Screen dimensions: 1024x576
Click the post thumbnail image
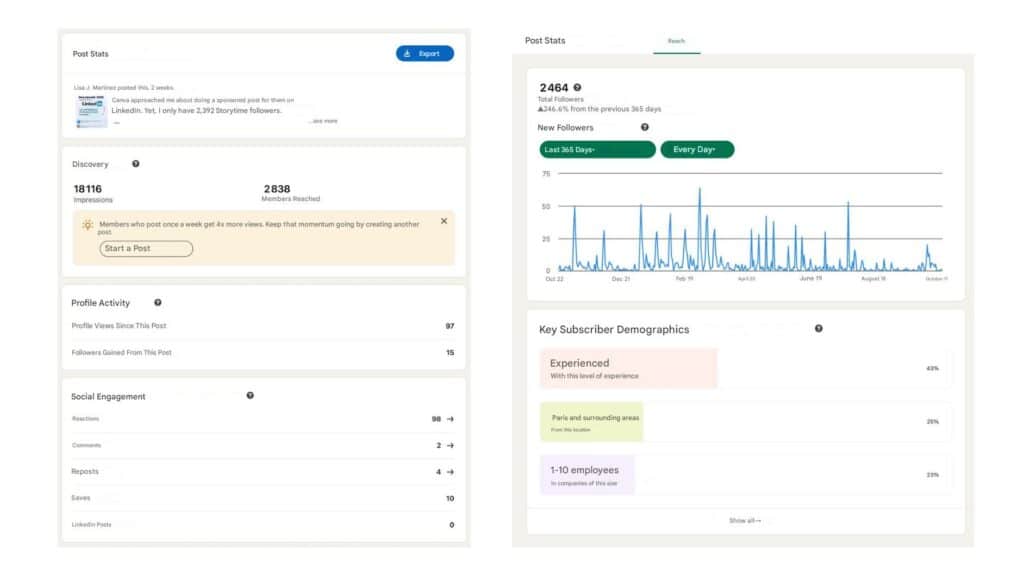pyautogui.click(x=92, y=112)
